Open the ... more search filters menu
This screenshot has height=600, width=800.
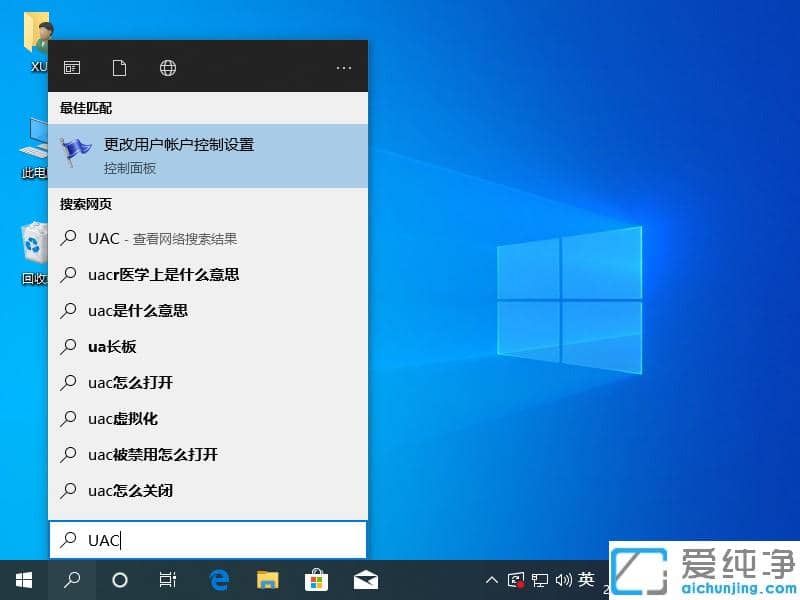[344, 67]
